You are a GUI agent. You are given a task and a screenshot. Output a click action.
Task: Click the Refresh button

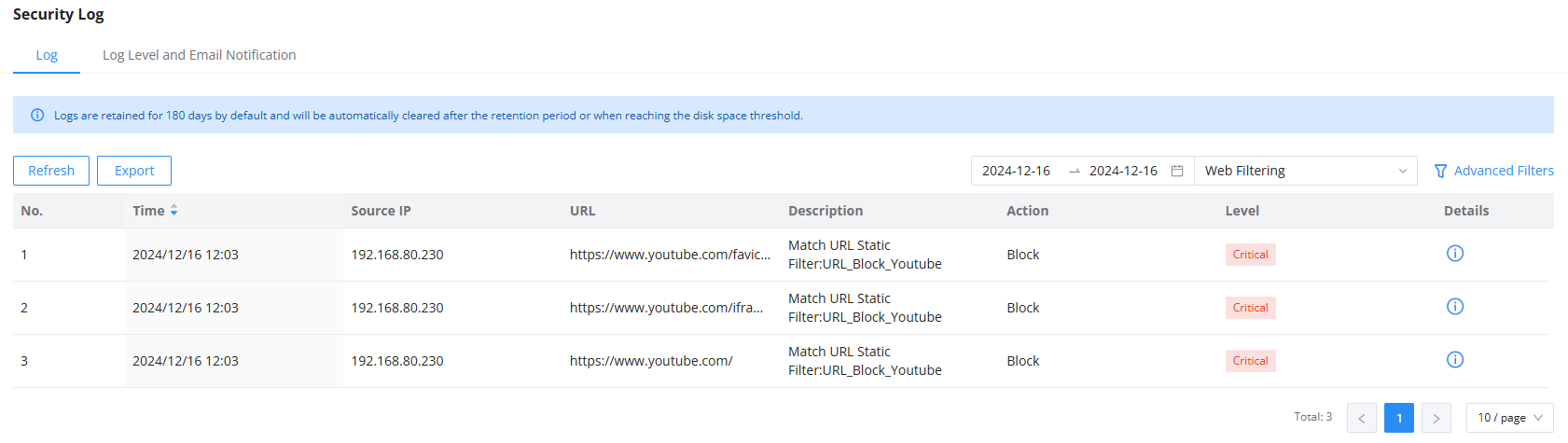[51, 171]
